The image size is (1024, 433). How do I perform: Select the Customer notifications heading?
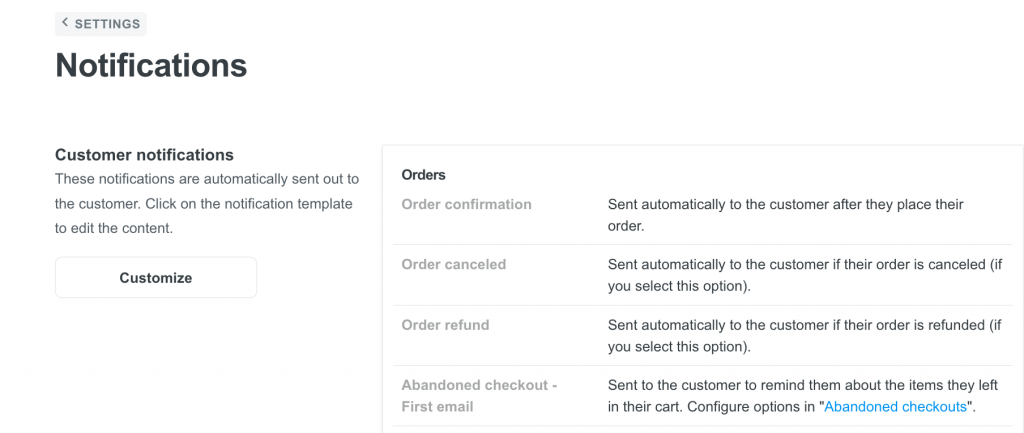pyautogui.click(x=144, y=155)
